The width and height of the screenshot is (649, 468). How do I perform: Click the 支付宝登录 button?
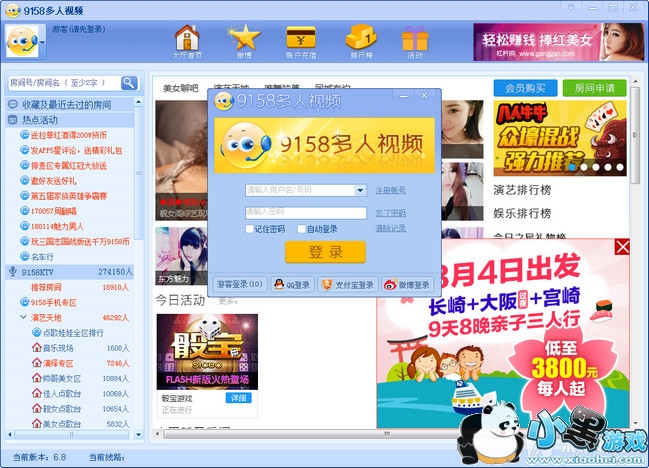click(x=348, y=284)
